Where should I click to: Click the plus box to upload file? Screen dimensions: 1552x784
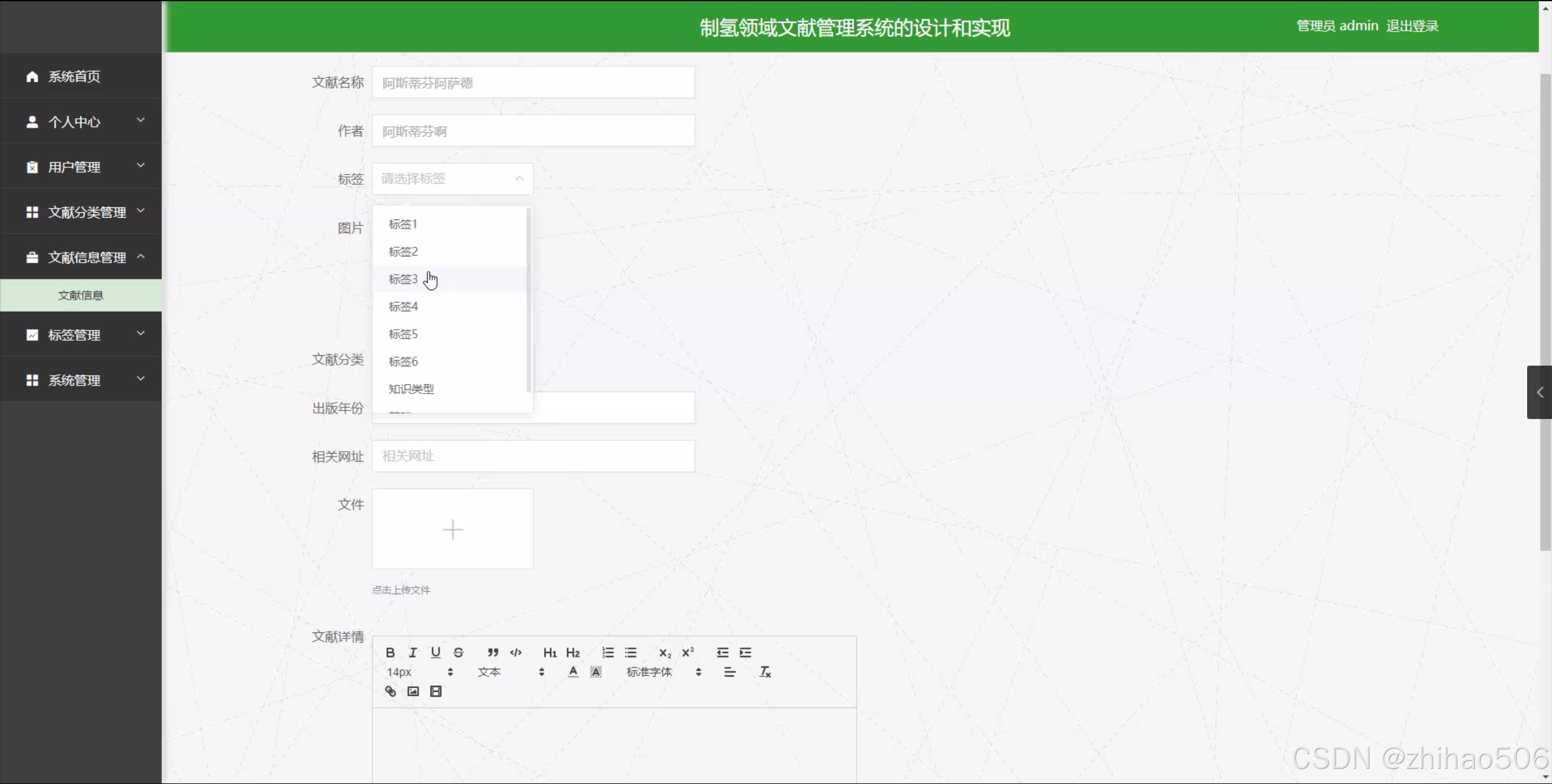pos(452,529)
